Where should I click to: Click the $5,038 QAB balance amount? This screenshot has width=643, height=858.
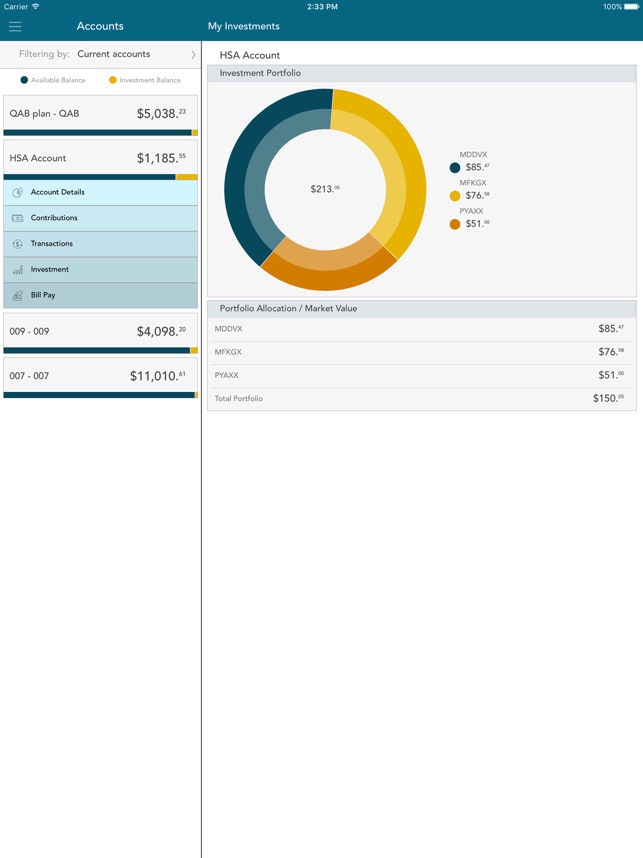tap(161, 113)
